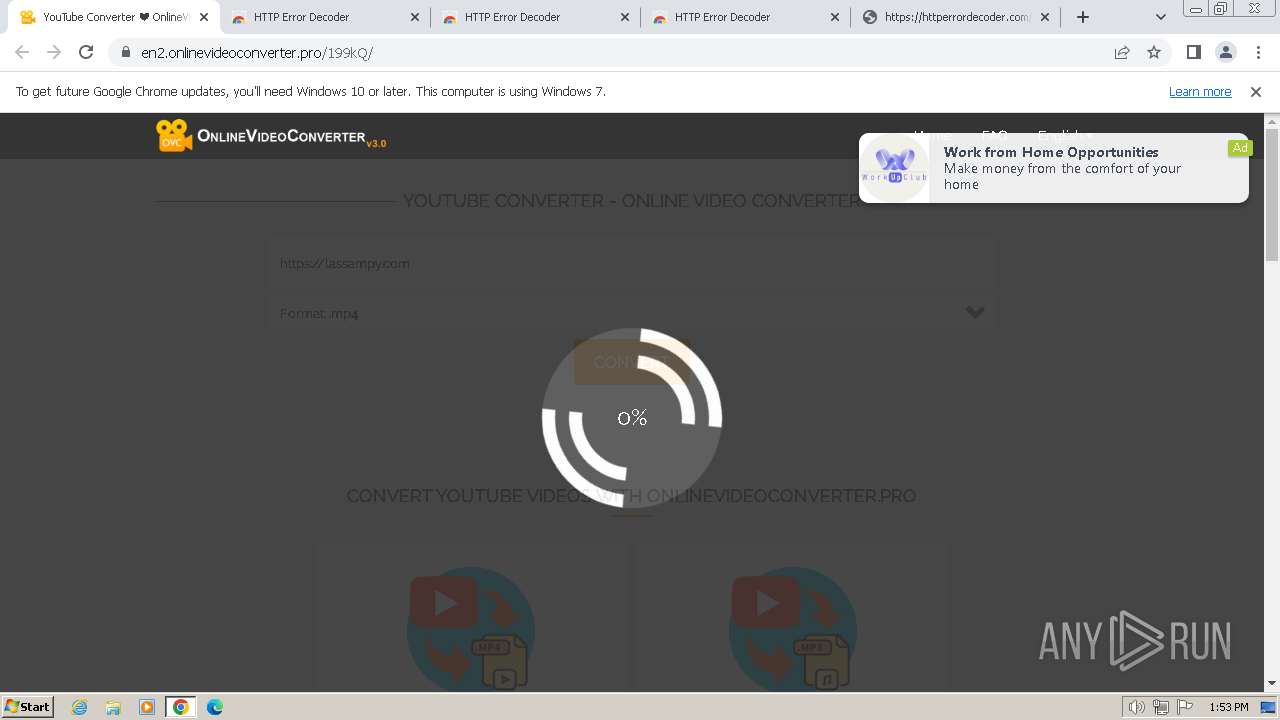
Task: Focus the address bar URL
Action: 257,52
